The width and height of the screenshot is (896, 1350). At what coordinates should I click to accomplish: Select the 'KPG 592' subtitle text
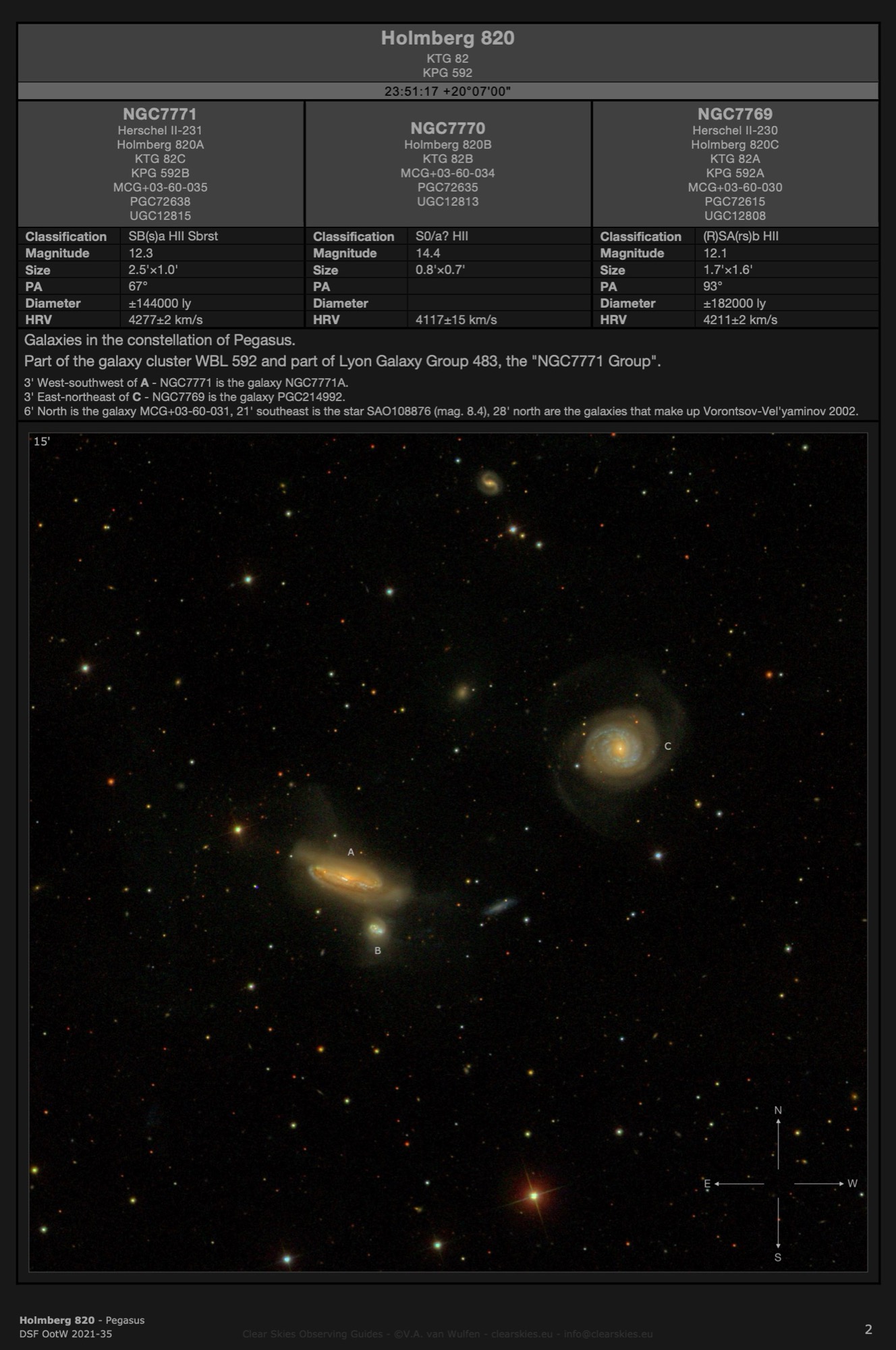[x=447, y=72]
